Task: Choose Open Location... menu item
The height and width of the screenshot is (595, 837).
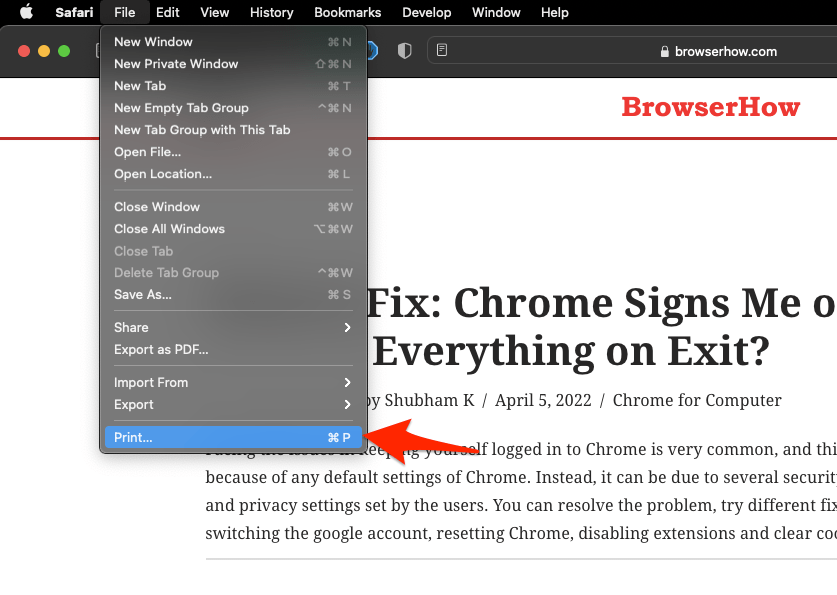Action: [233, 174]
